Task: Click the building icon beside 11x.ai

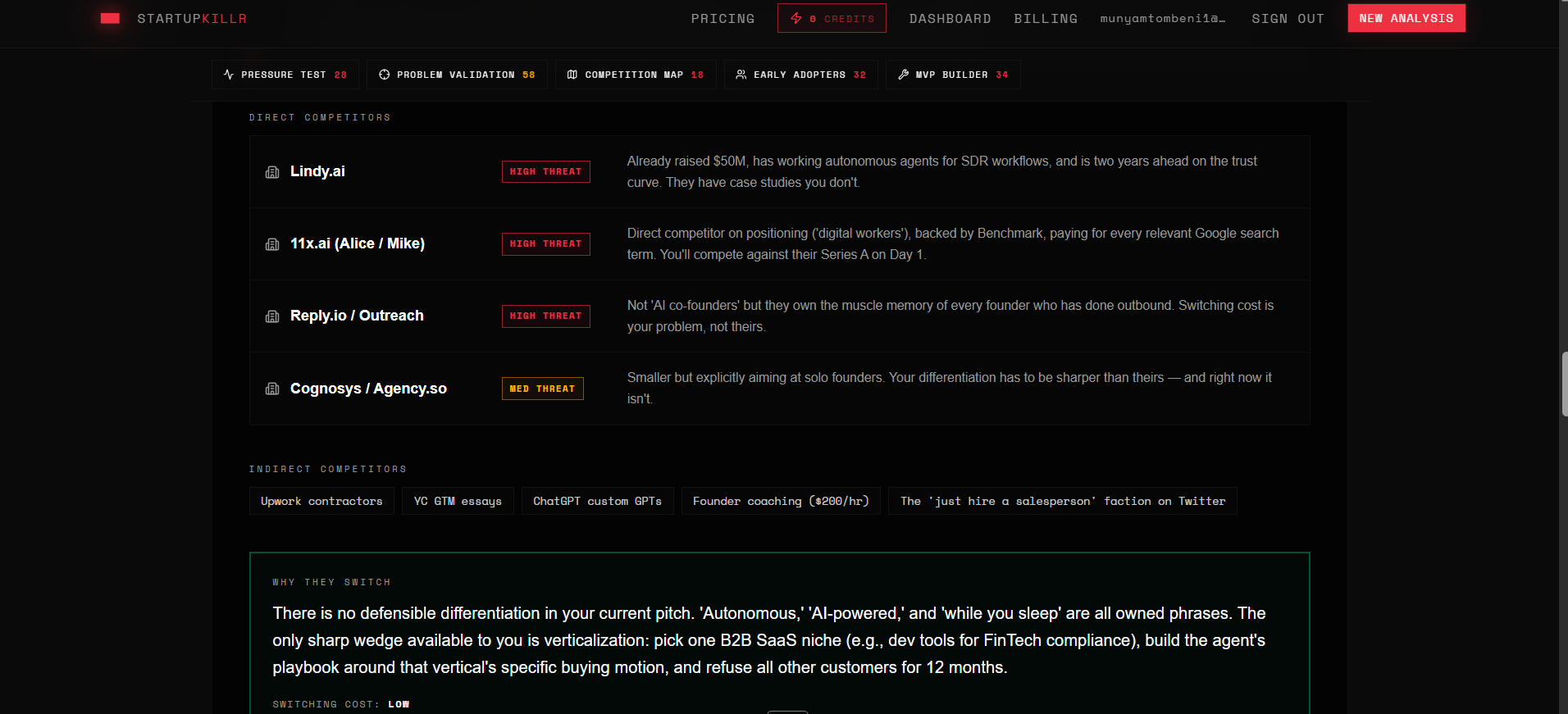Action: pyautogui.click(x=272, y=244)
